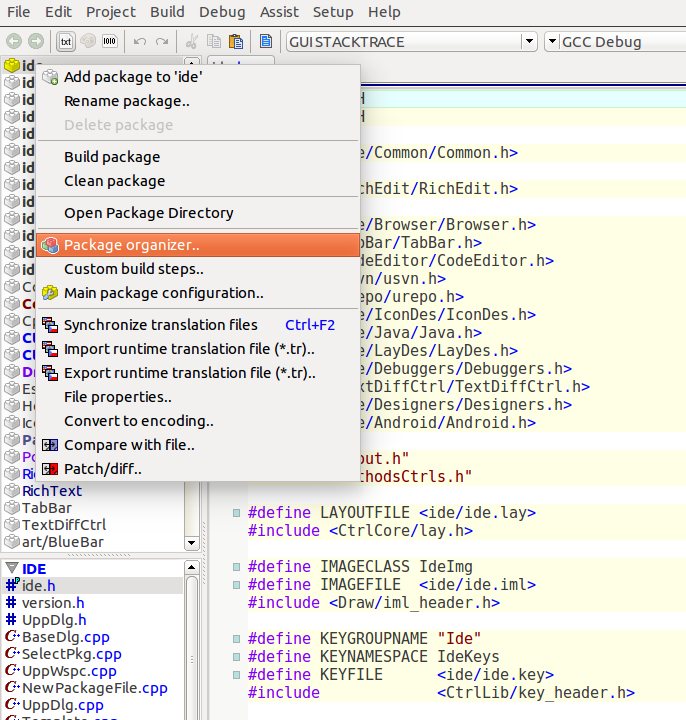This screenshot has width=686, height=720.
Task: Click the blue document icon in toolbar
Action: [x=266, y=41]
